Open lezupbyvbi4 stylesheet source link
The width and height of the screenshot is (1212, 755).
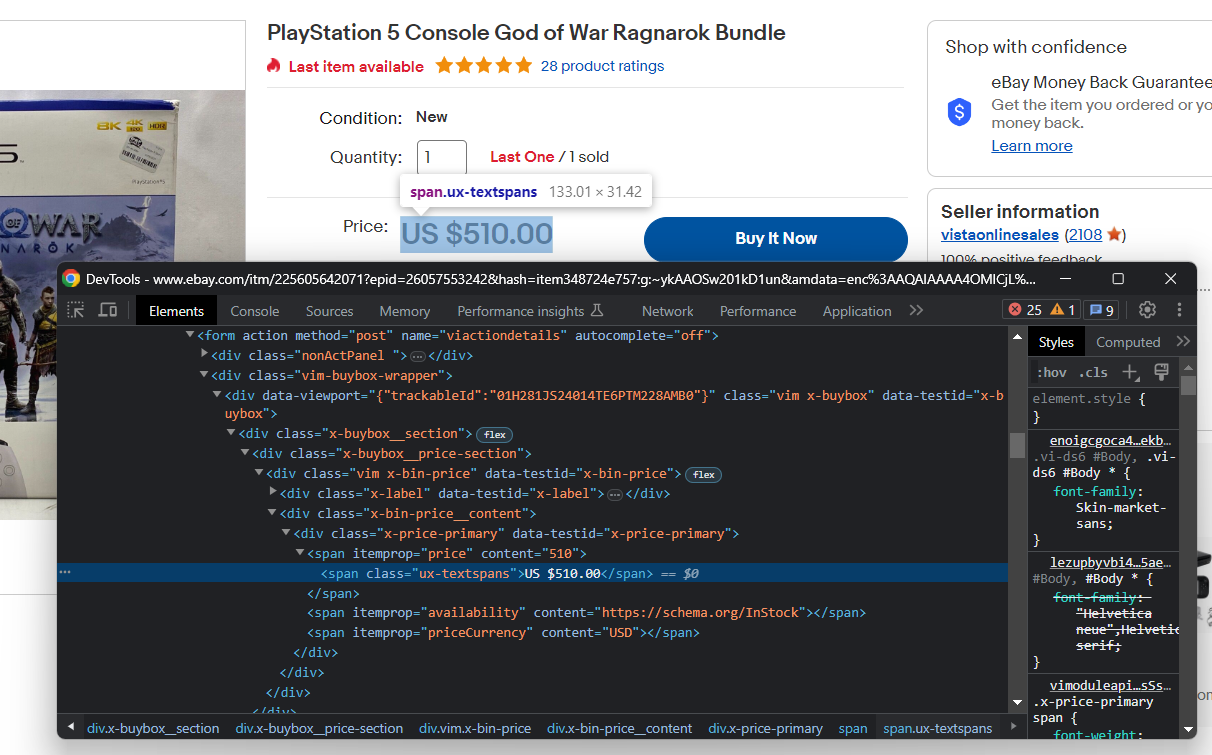(x=1110, y=562)
